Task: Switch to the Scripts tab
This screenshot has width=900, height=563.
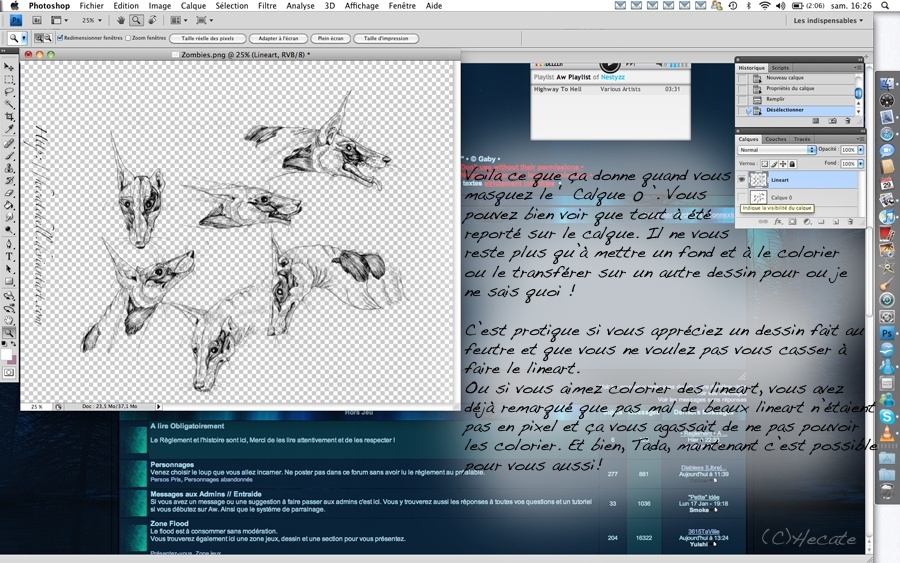Action: [779, 68]
